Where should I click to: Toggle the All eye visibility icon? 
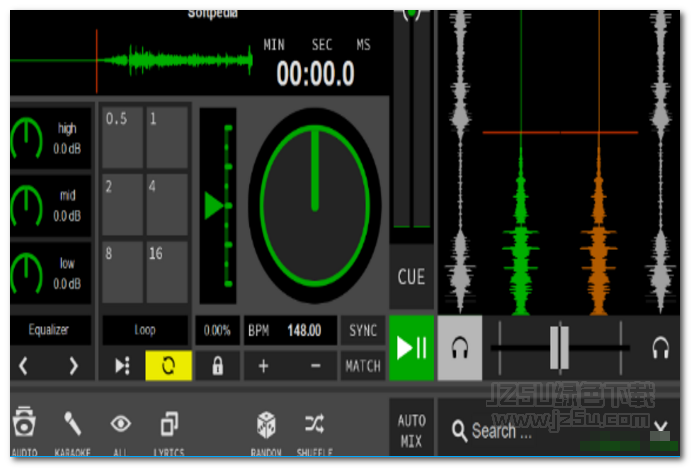pos(121,424)
